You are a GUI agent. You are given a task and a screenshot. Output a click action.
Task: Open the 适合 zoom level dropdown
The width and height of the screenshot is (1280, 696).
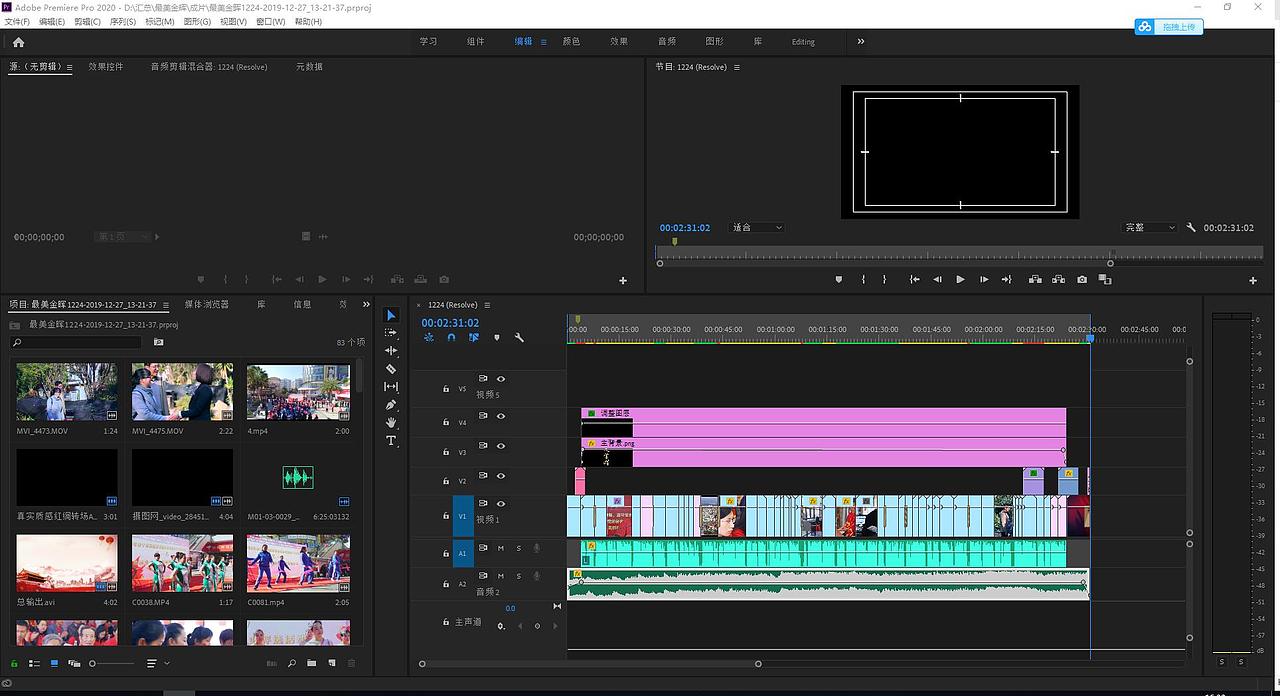tap(757, 228)
